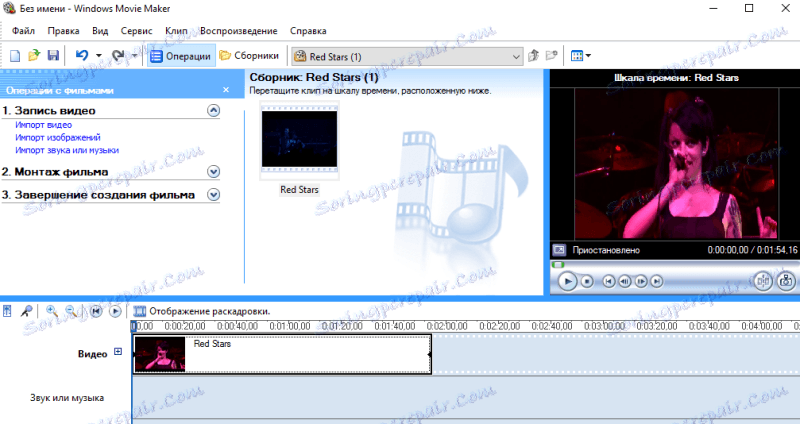Create a new project with the blank page icon

click(x=15, y=56)
